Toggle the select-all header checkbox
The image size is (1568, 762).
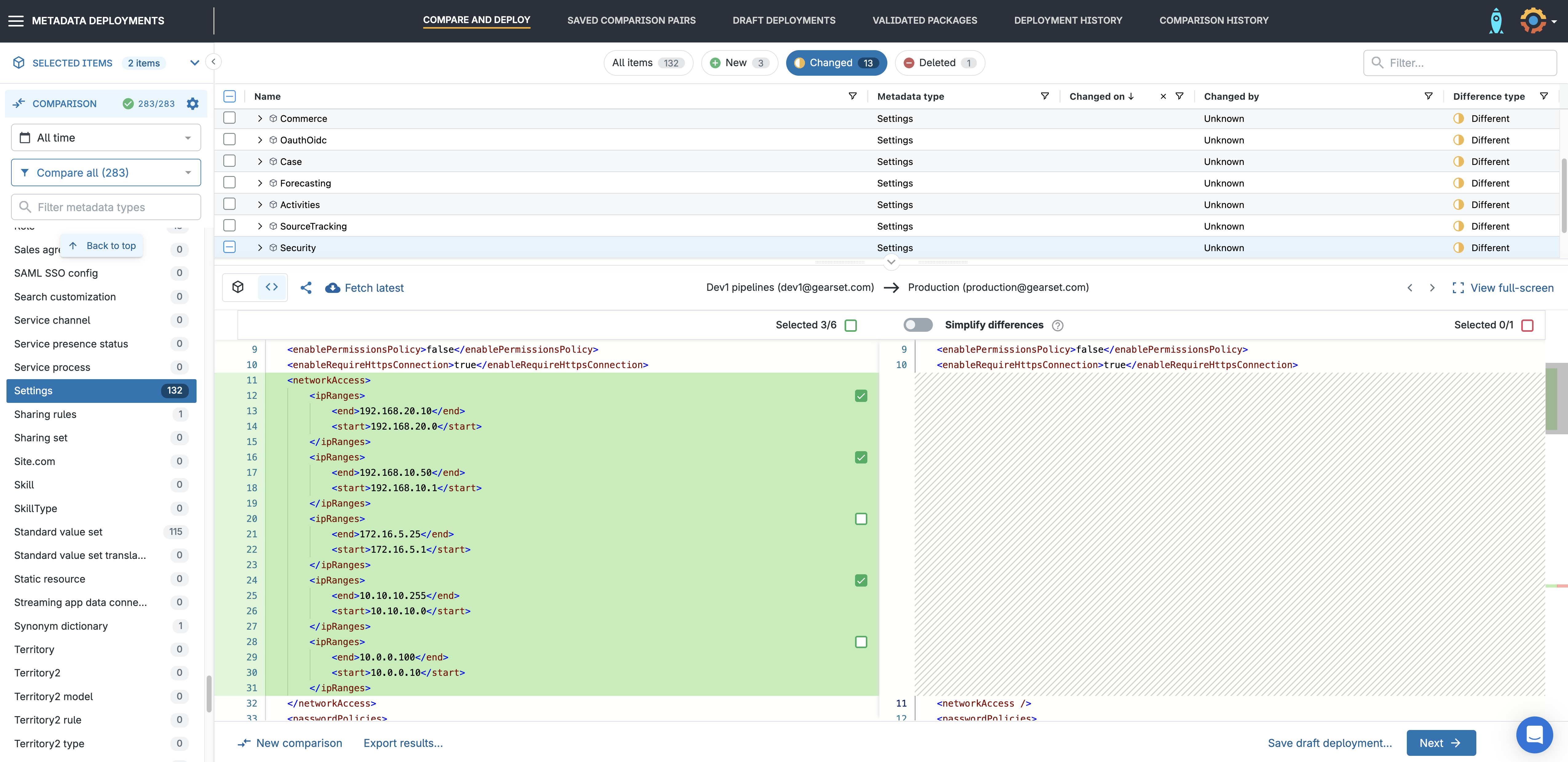pos(229,96)
